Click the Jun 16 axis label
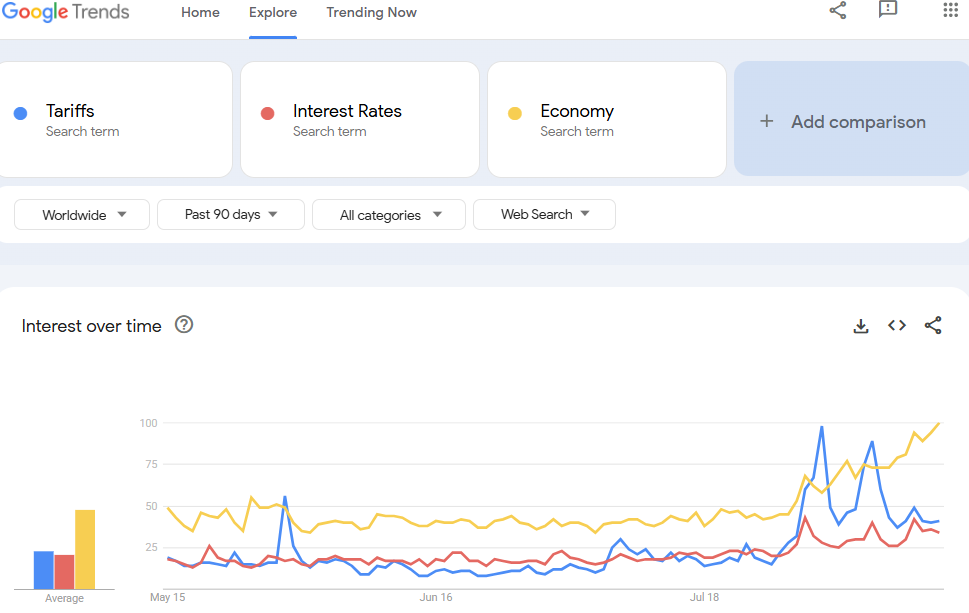 point(436,598)
